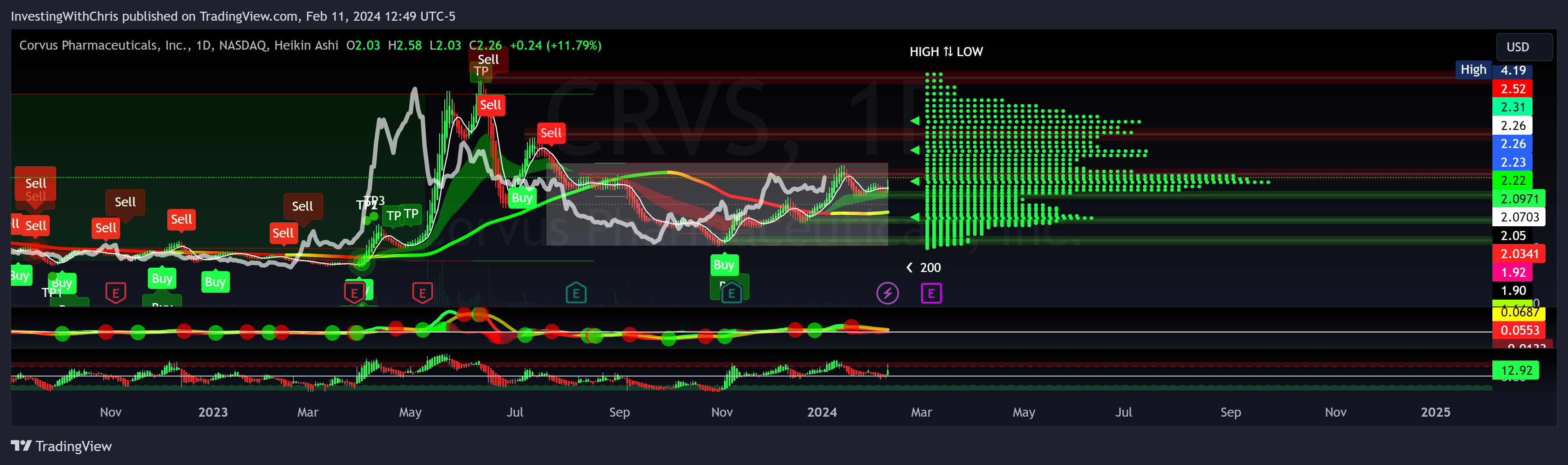
Task: Click the purple lightning bolt icon
Action: (887, 294)
